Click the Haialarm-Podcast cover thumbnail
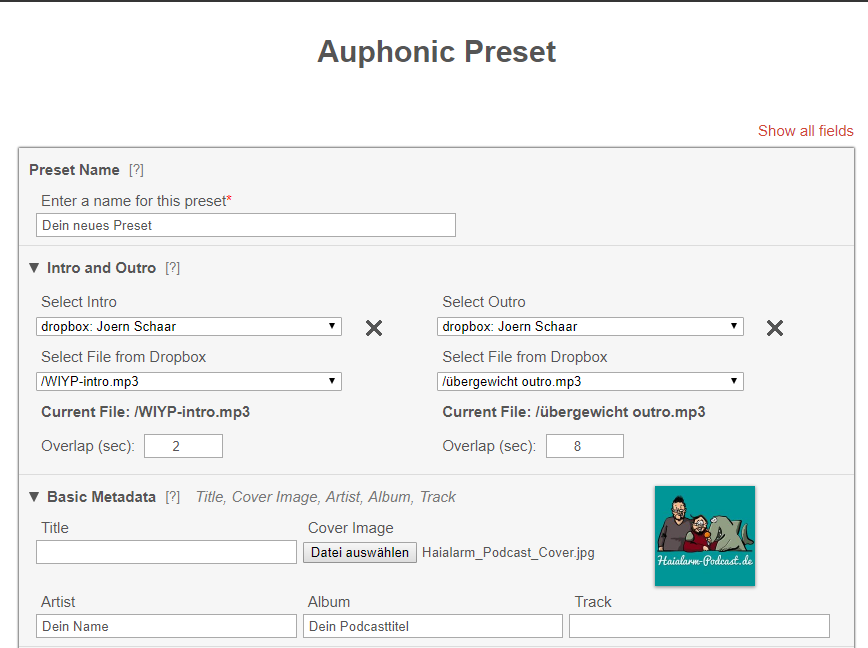Viewport: 868px width, 648px height. point(705,536)
